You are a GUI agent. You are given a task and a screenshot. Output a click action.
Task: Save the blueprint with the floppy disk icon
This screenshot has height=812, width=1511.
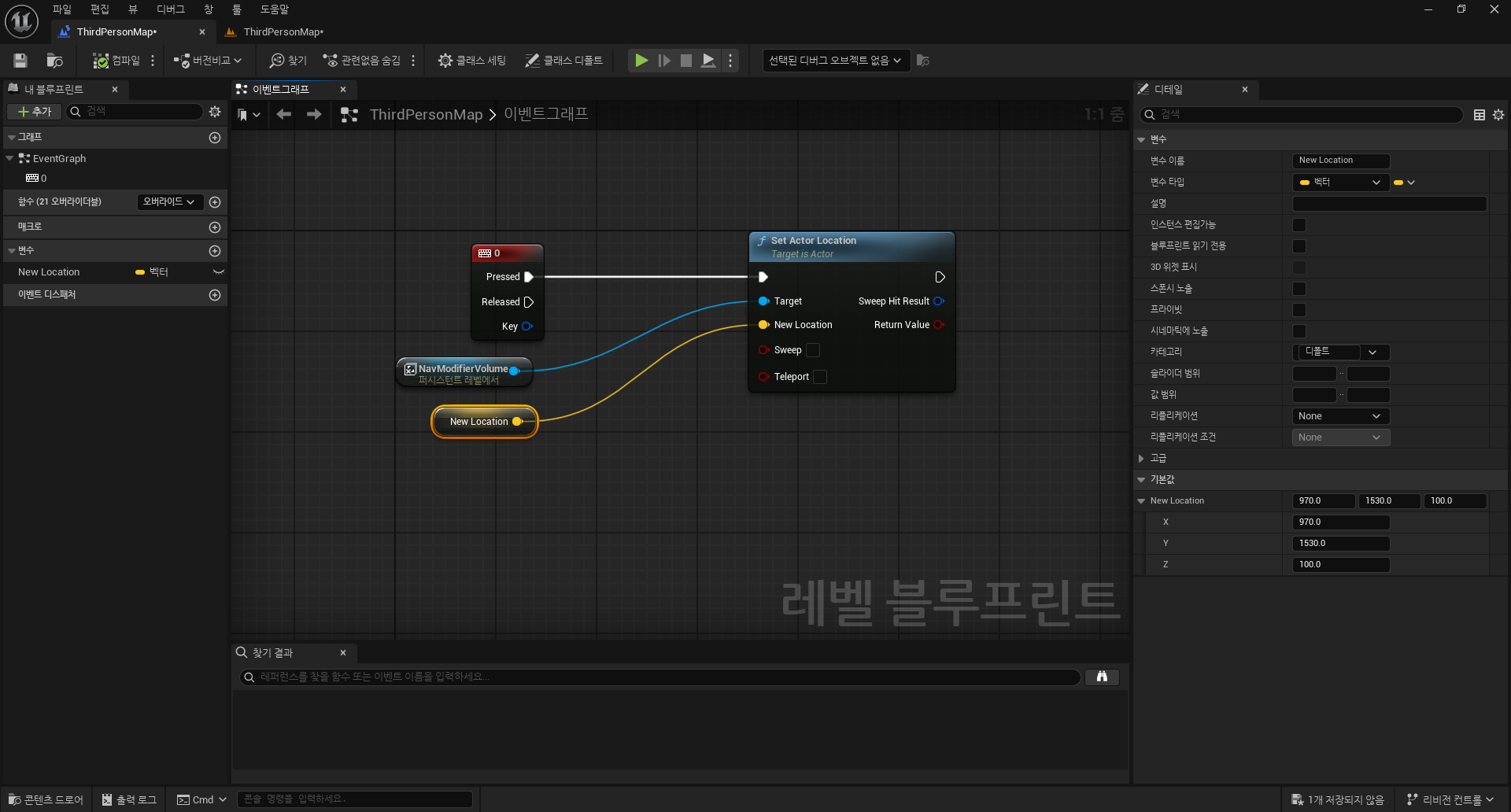(x=20, y=61)
